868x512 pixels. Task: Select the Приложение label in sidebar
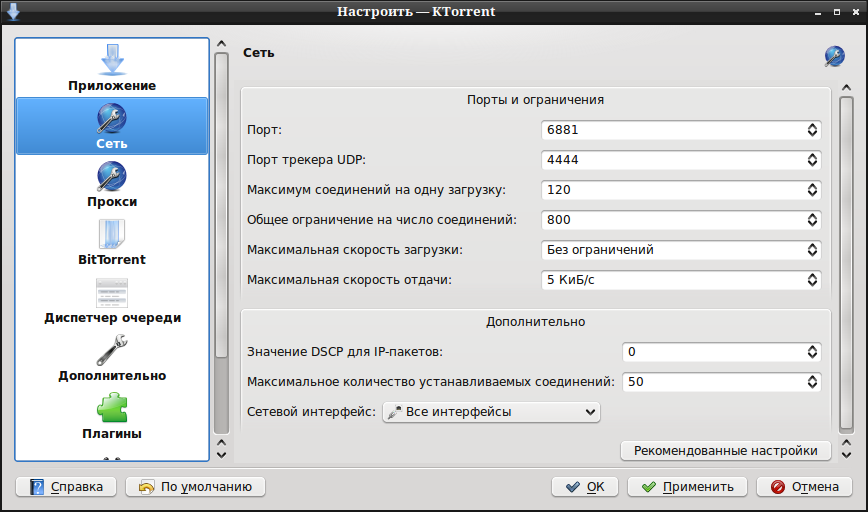[x=112, y=86]
